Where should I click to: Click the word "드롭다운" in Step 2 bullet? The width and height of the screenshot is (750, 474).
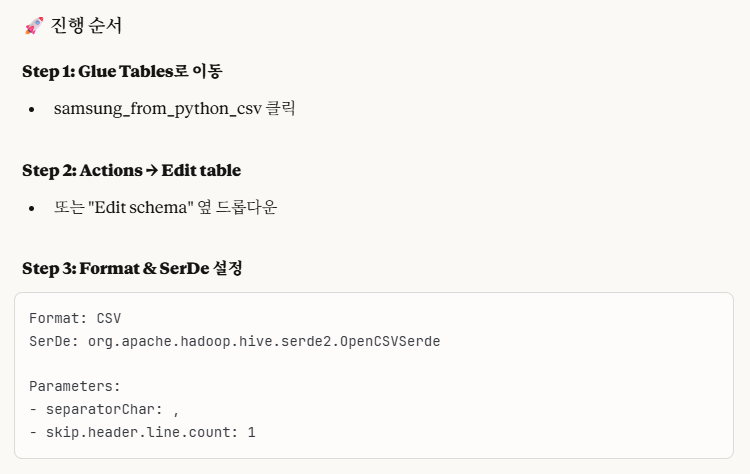245,207
